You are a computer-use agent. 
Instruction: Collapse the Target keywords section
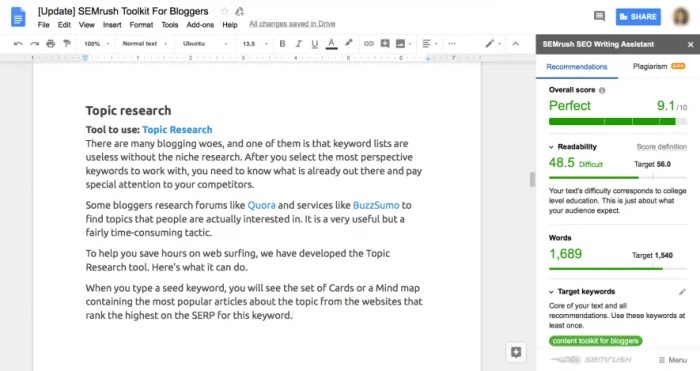click(551, 292)
